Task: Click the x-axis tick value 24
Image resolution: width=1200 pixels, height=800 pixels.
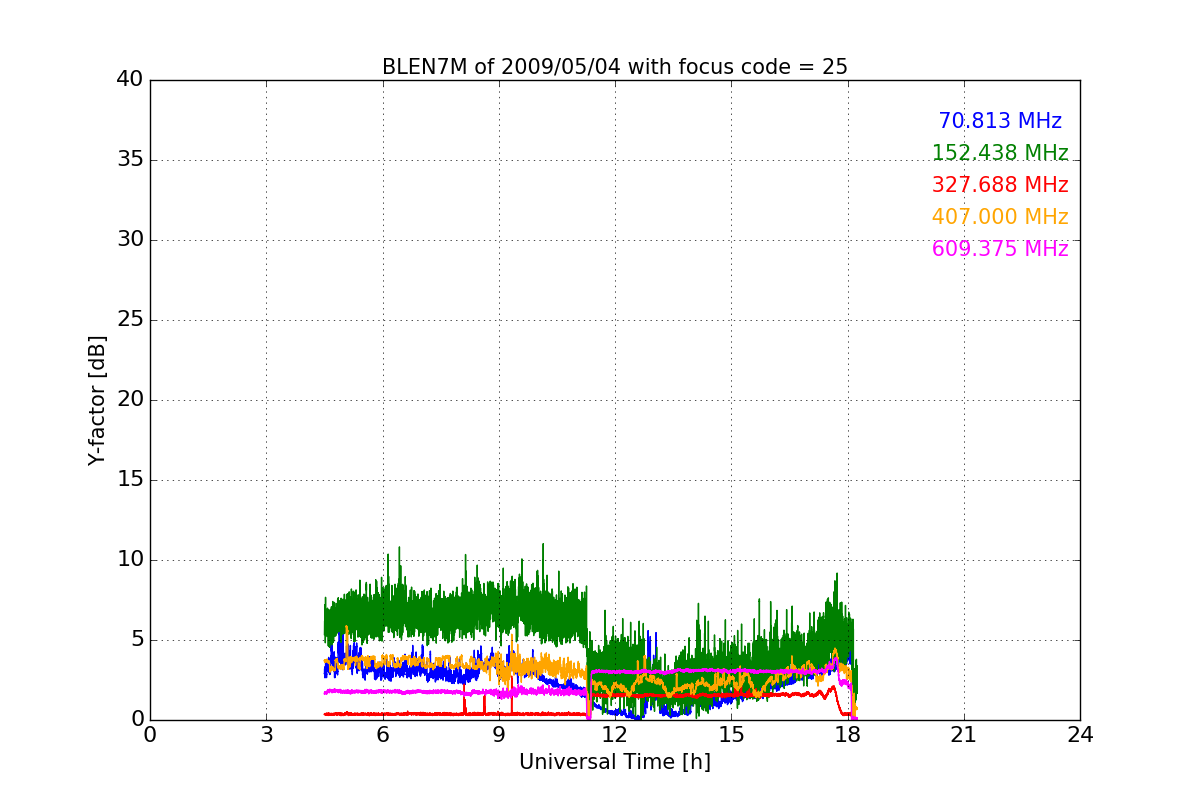Action: 1080,735
